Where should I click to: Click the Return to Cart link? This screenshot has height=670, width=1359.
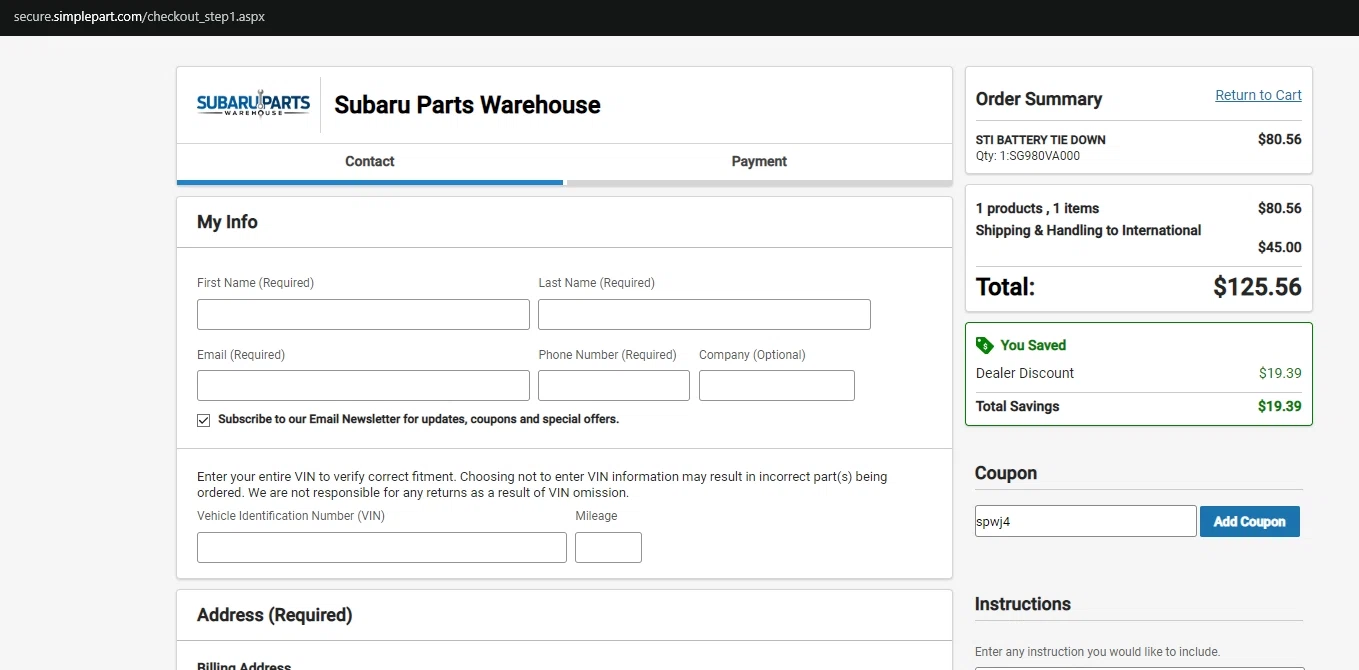pos(1258,95)
